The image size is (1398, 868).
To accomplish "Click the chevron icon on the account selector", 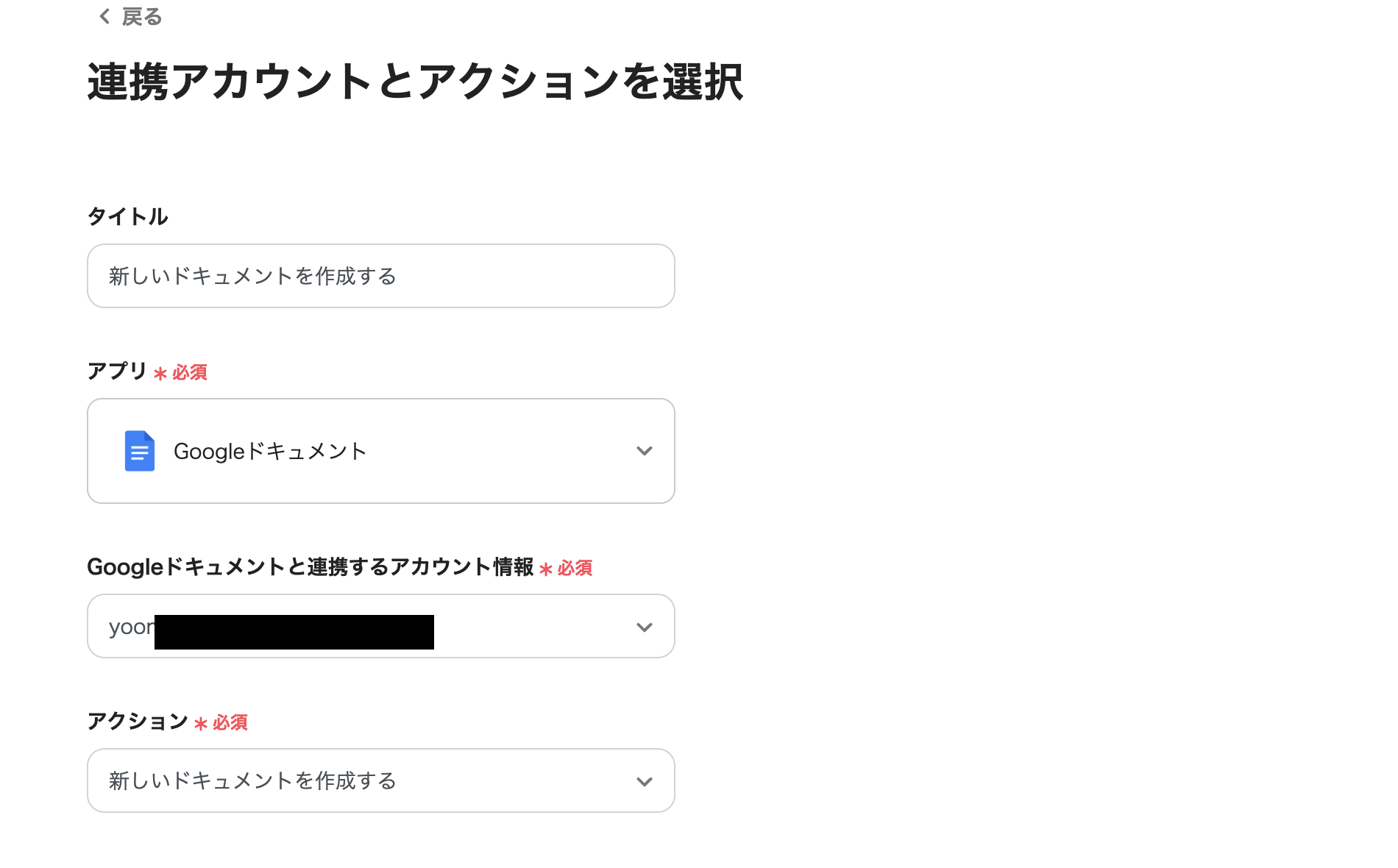I will [x=644, y=626].
